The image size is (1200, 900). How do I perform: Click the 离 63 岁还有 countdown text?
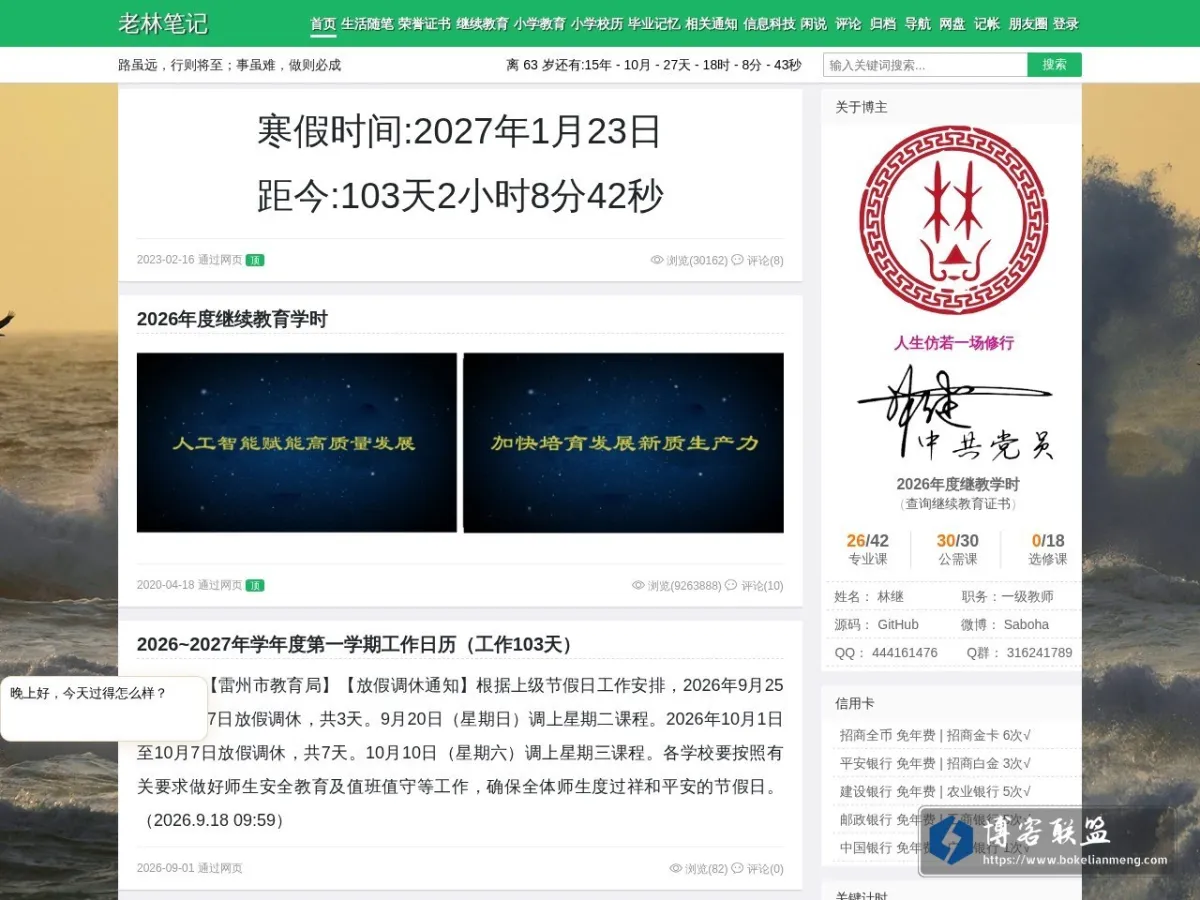tap(653, 65)
